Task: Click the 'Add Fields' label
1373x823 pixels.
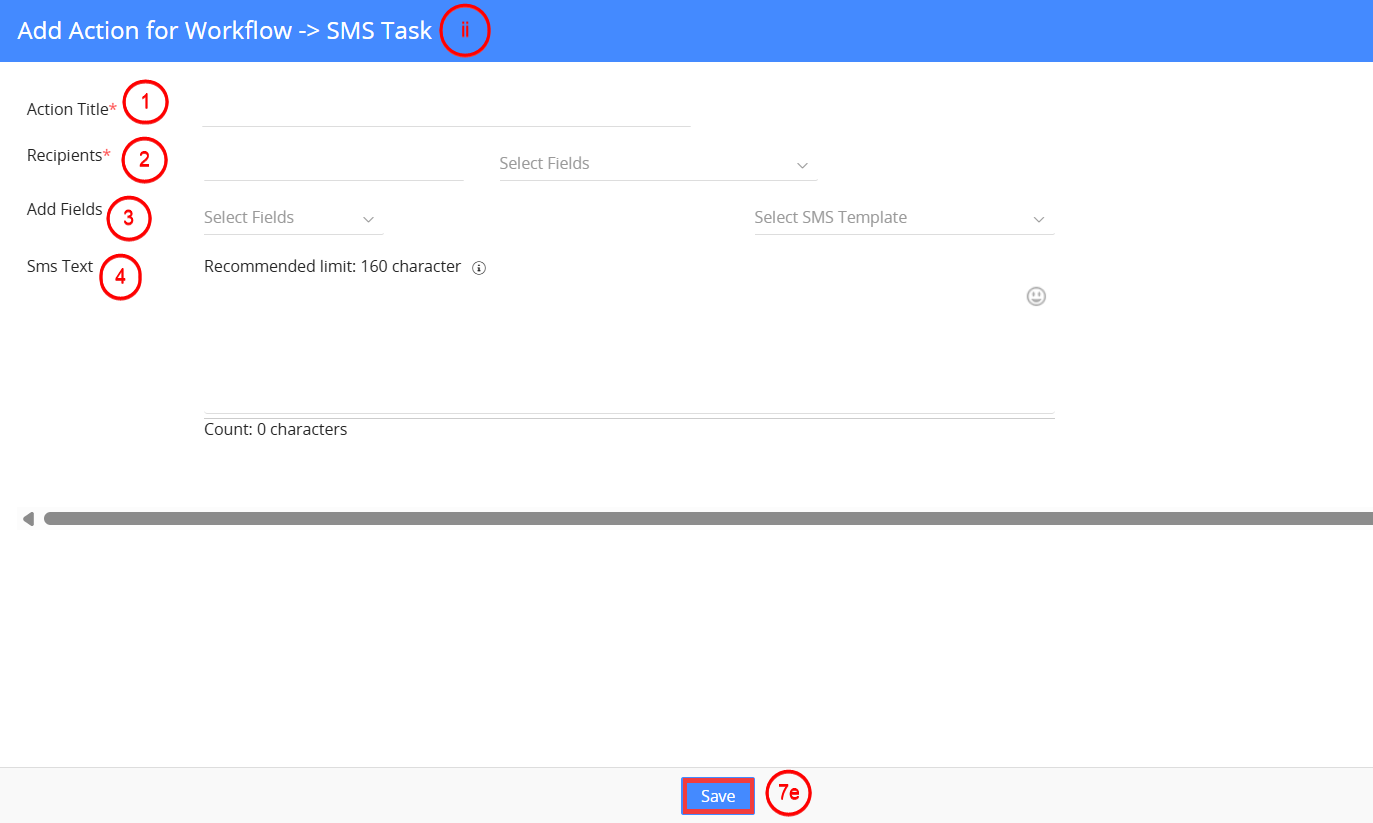Action: [64, 209]
